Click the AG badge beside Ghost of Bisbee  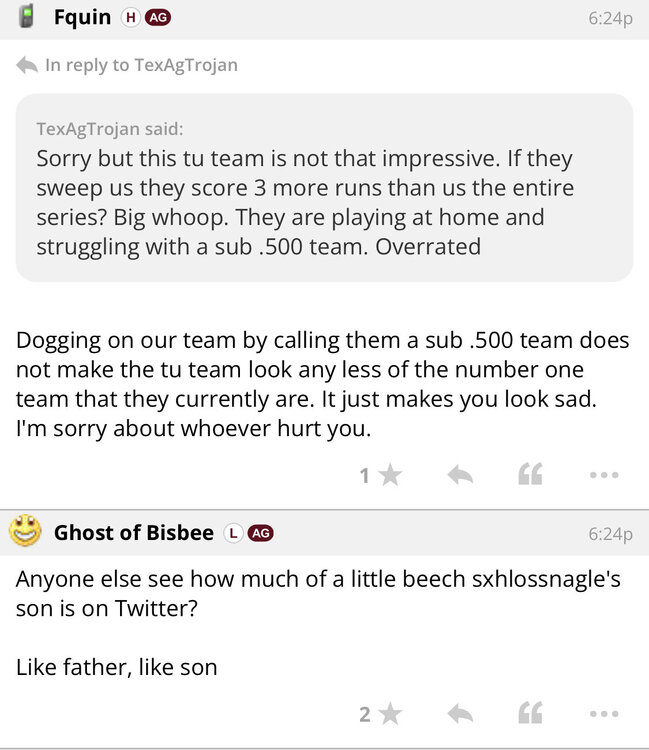[260, 533]
